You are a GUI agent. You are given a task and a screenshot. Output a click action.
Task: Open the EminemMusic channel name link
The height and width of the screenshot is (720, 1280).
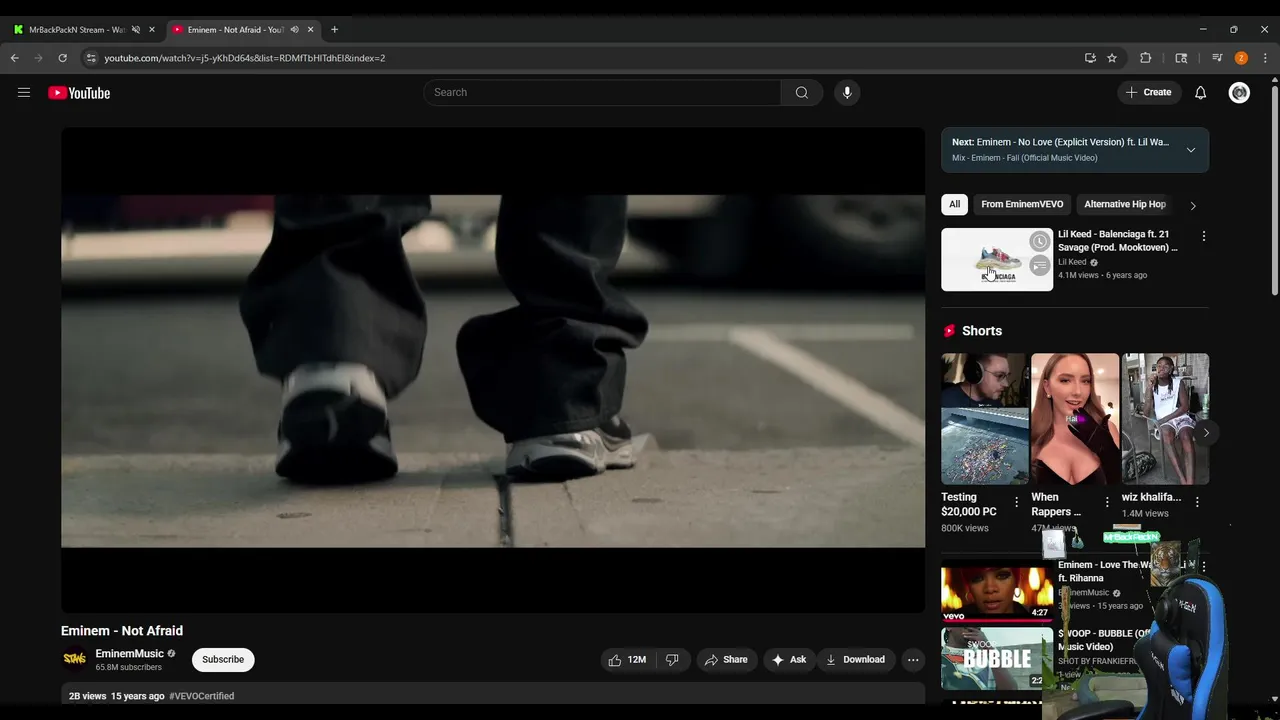click(x=130, y=654)
